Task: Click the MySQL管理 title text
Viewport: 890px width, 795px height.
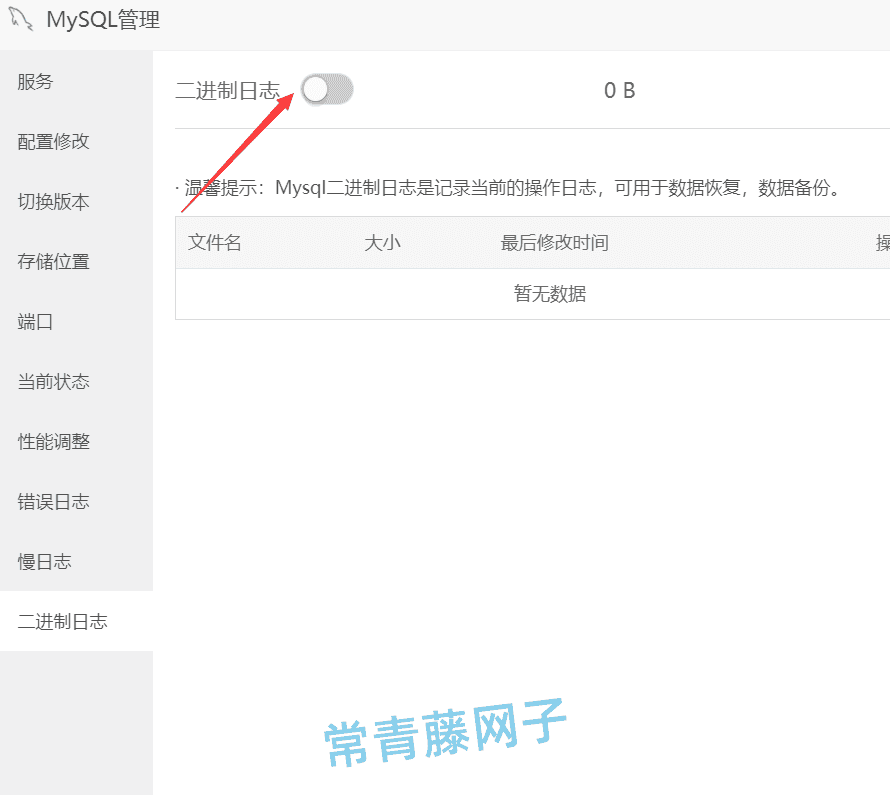Action: [105, 20]
